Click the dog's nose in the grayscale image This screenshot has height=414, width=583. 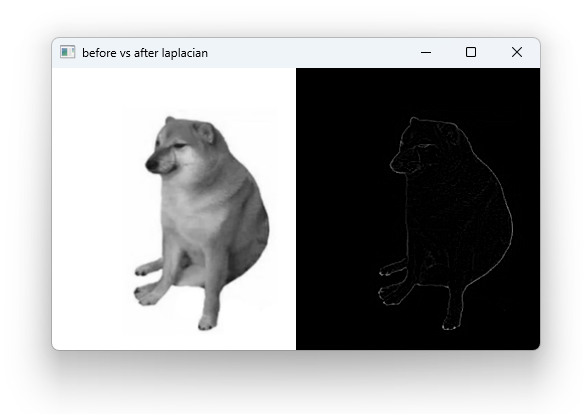pos(151,164)
